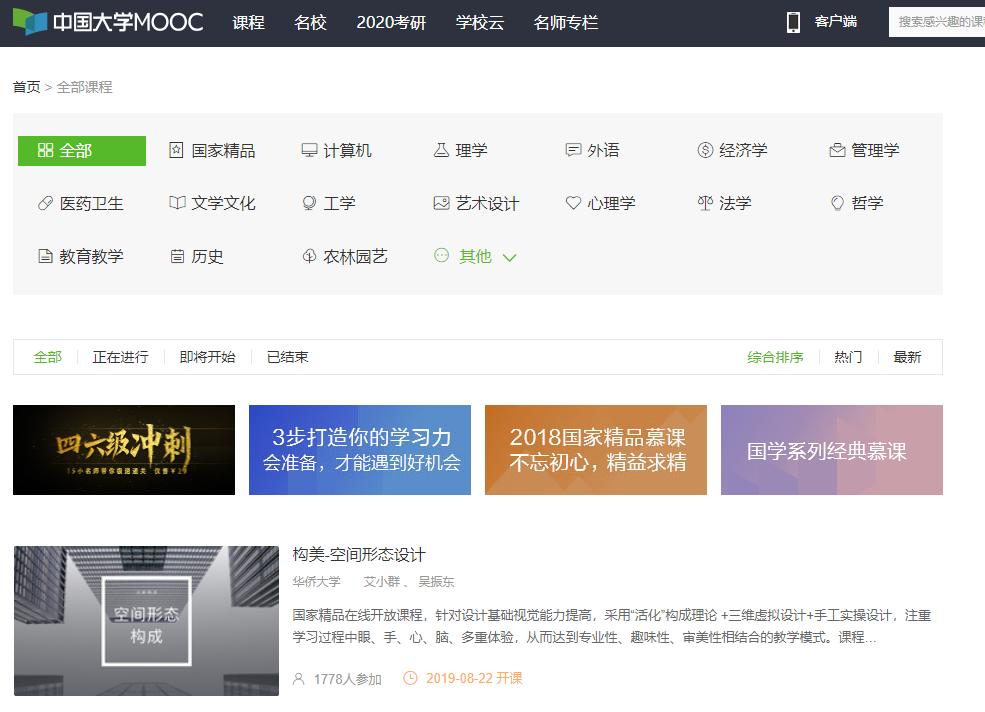Open 外语 category via its speech bubble icon
This screenshot has height=712, width=985.
coord(572,150)
